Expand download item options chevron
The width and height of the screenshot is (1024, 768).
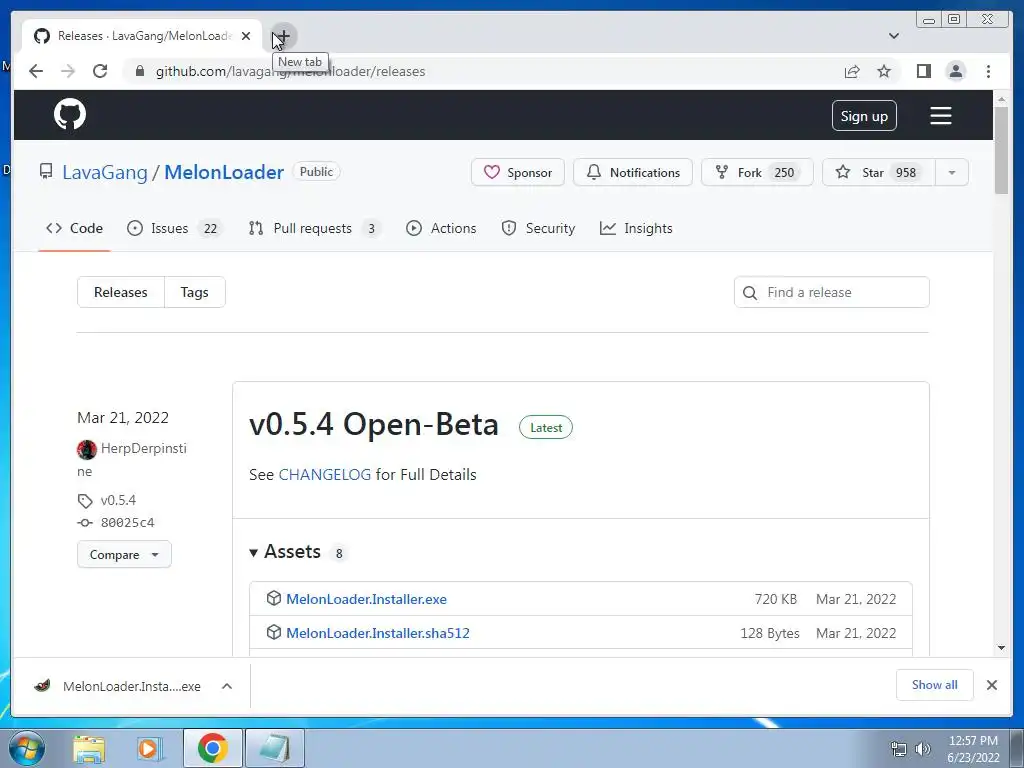click(227, 686)
